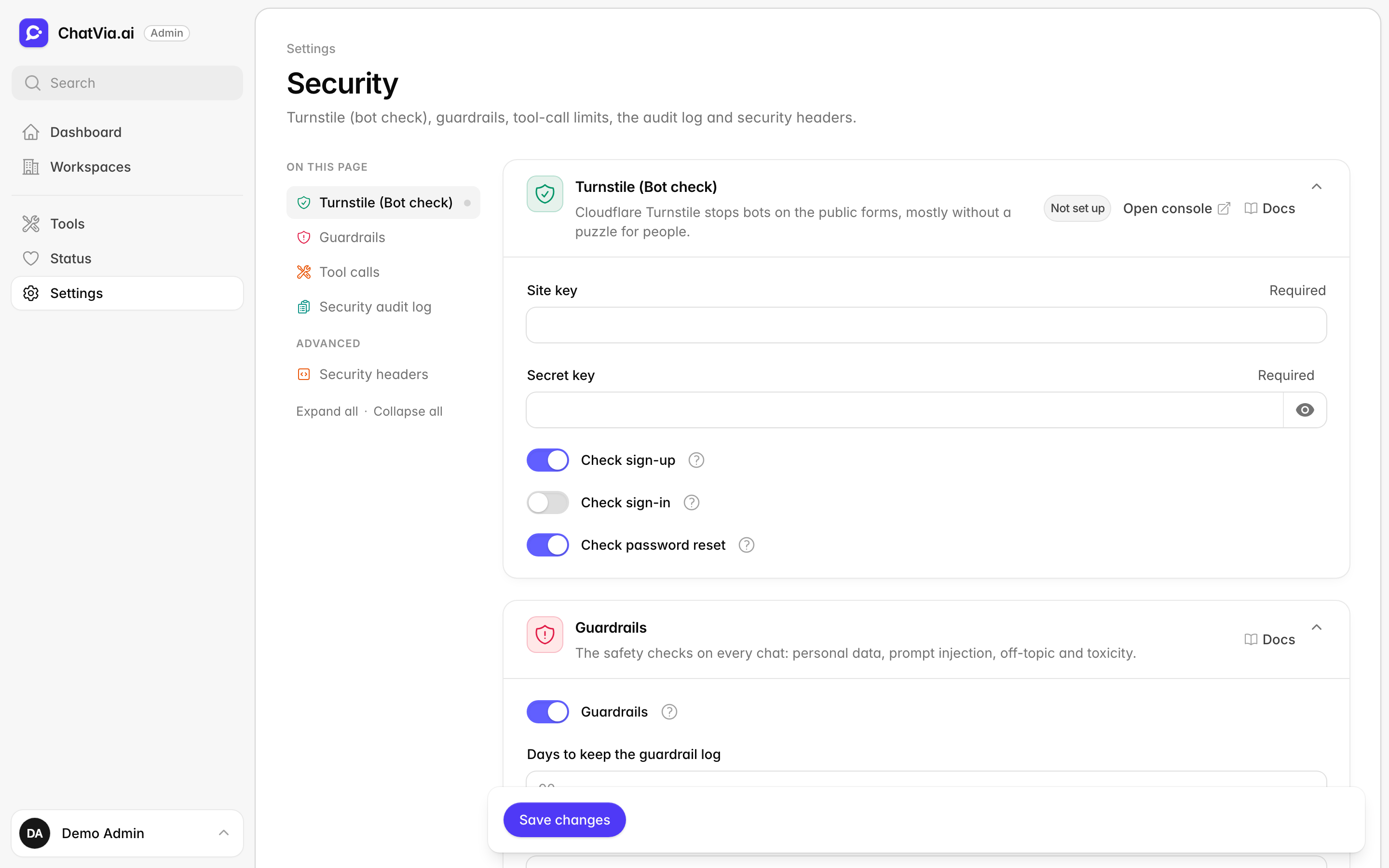Viewport: 1389px width, 868px height.
Task: Click the Tools wrench icon in sidebar
Action: point(31,224)
